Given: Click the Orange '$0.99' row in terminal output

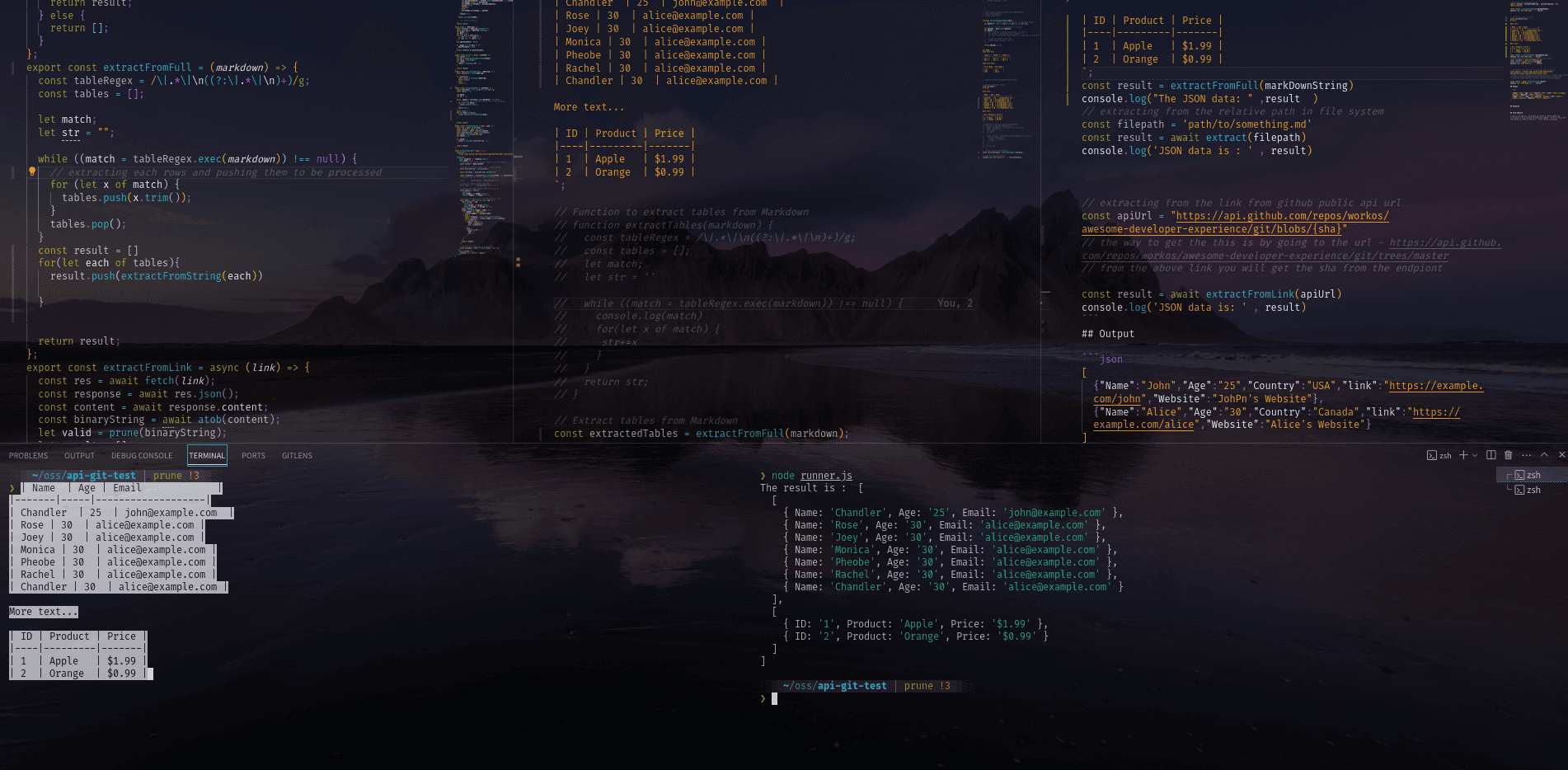Looking at the screenshot, I should tap(915, 636).
